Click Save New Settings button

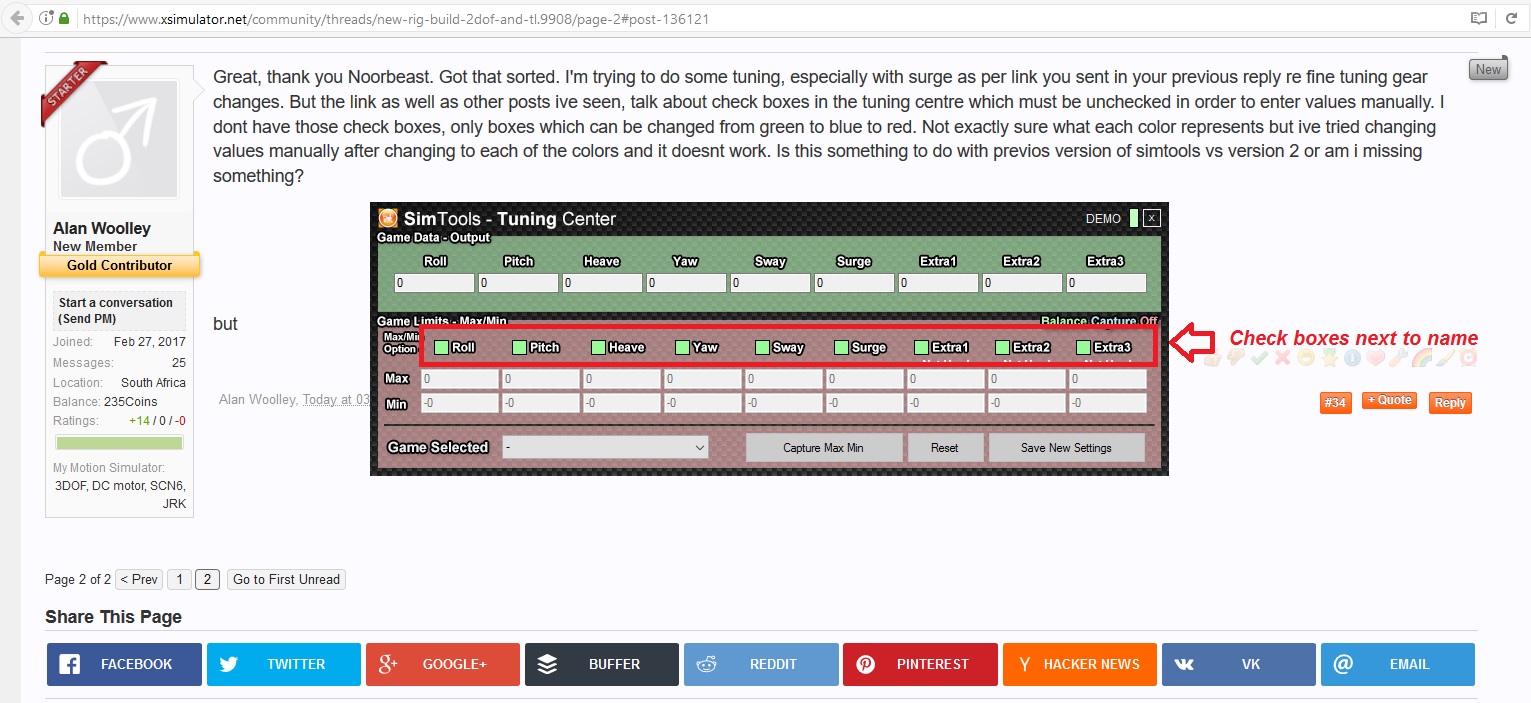tap(1066, 448)
